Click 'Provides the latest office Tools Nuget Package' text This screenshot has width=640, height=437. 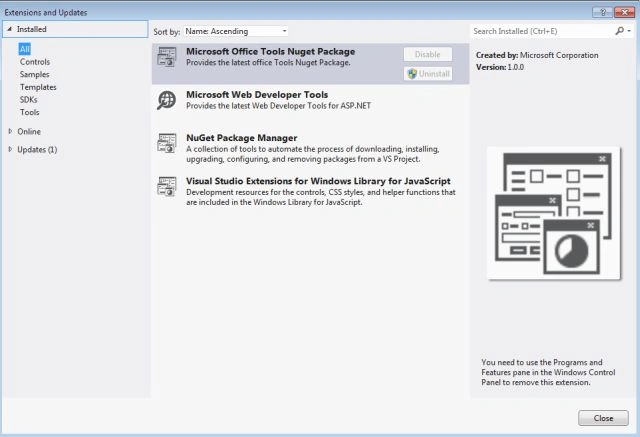[x=268, y=62]
